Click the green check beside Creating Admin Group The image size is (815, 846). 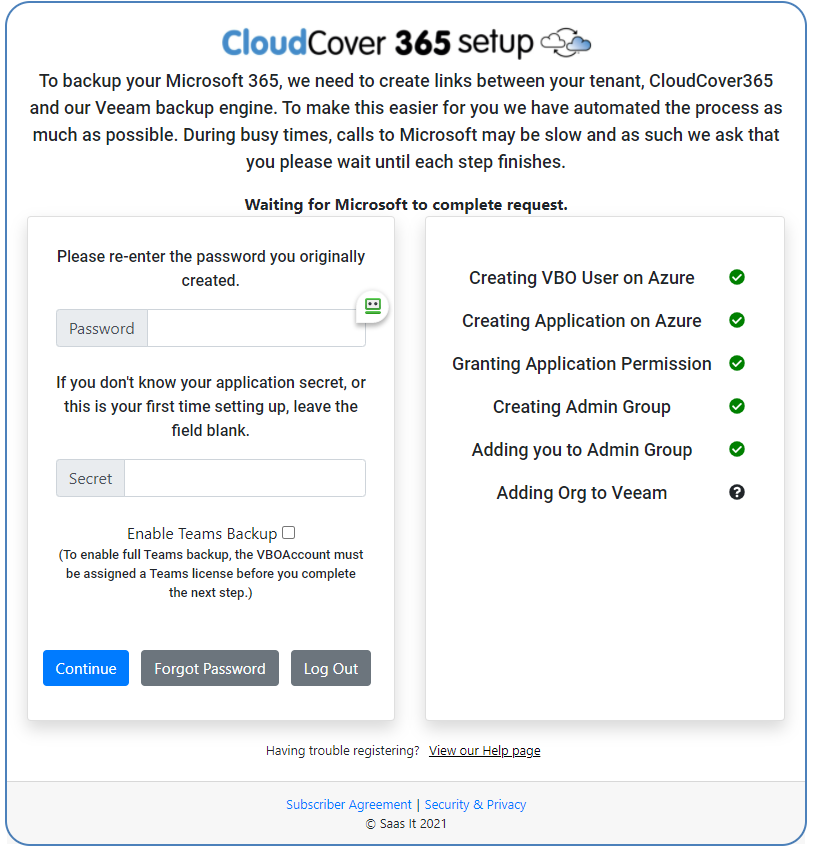tap(736, 406)
